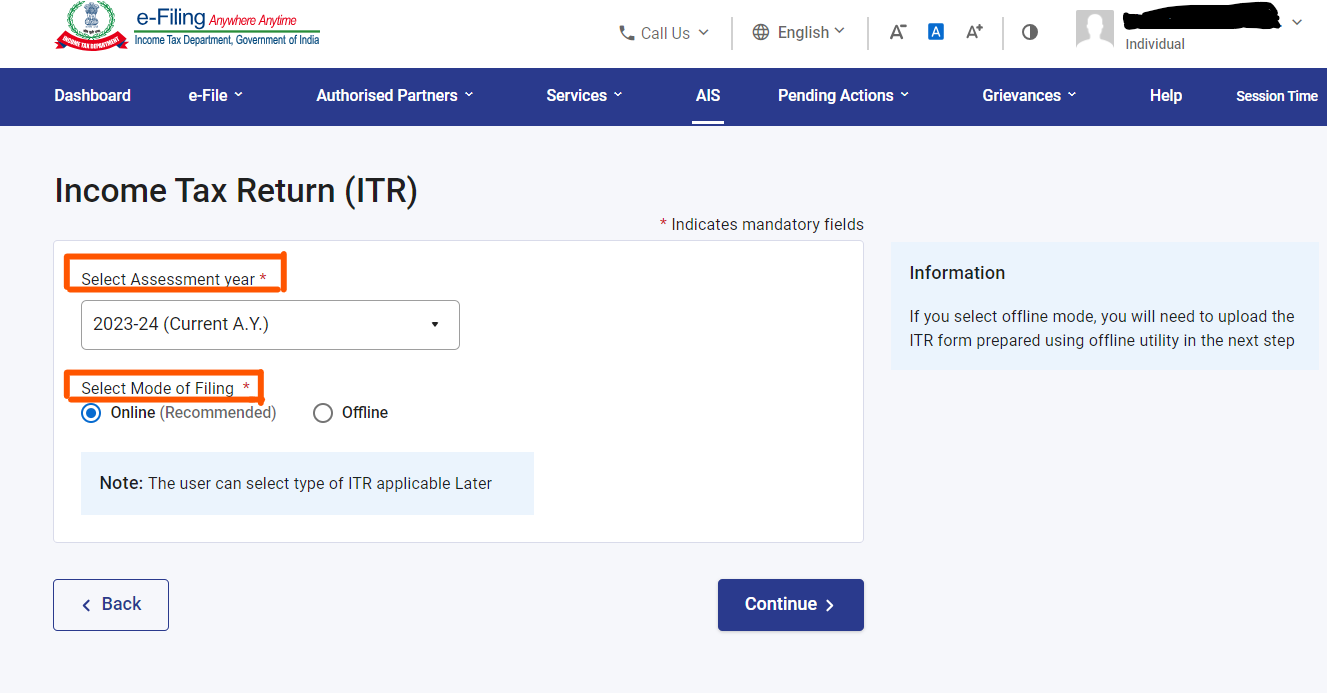Image resolution: width=1327 pixels, height=693 pixels.
Task: Toggle the dark theme contrast icon
Action: pos(1029,32)
